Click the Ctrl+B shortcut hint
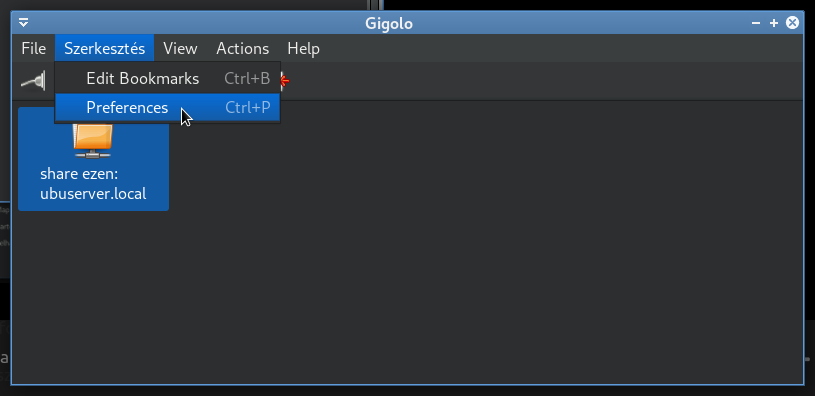Screen dimensions: 815x396 click(x=247, y=78)
